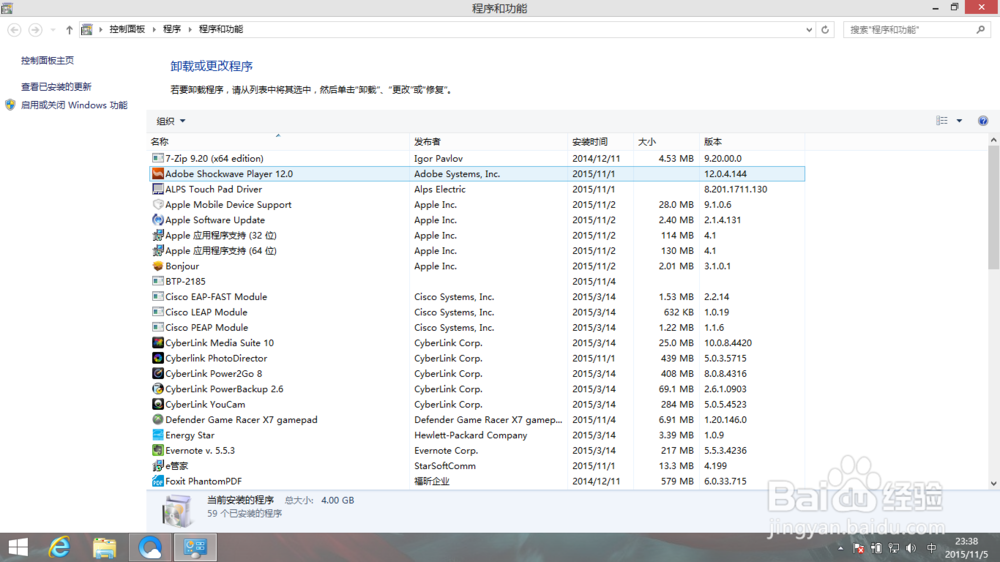Select Apple 应用程序支持 (32 位) row
This screenshot has height=562, width=1000.
click(x=477, y=235)
